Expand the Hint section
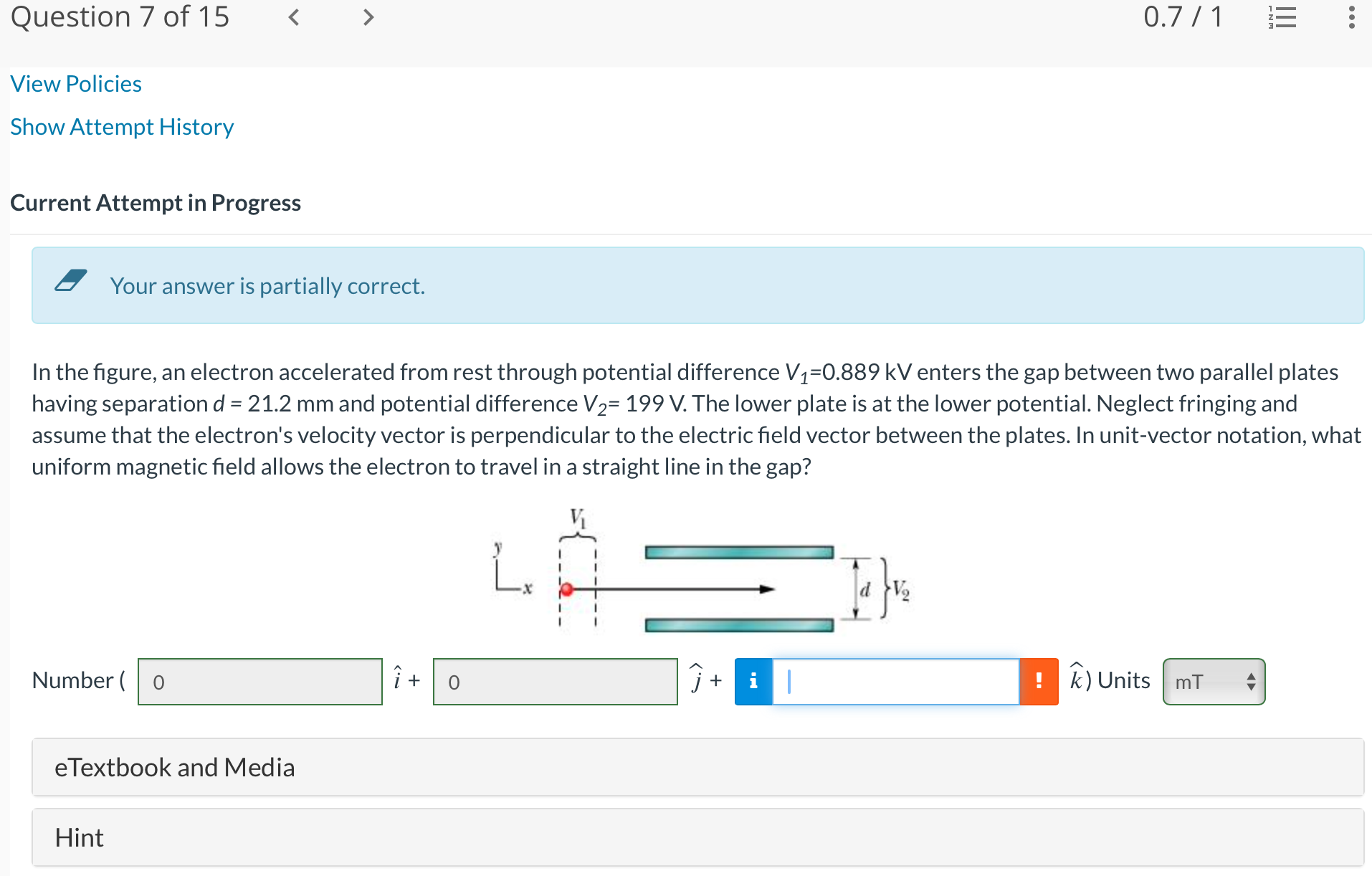Viewport: 1372px width, 876px height. point(79,837)
